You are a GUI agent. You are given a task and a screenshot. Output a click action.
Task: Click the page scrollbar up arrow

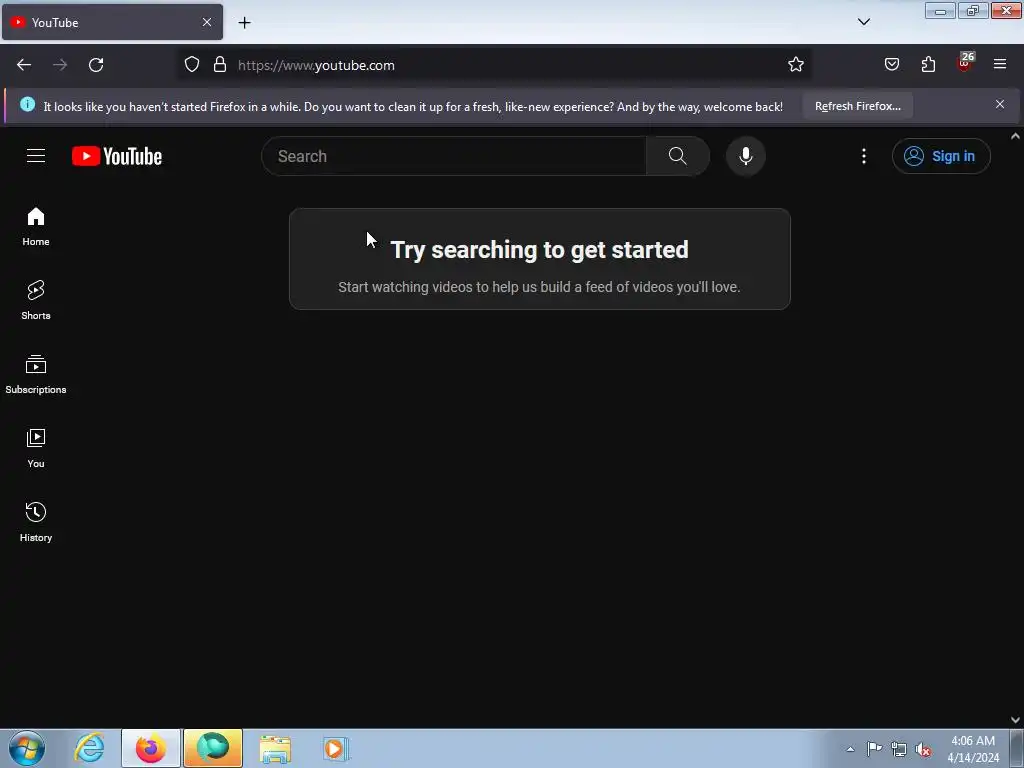click(1015, 136)
